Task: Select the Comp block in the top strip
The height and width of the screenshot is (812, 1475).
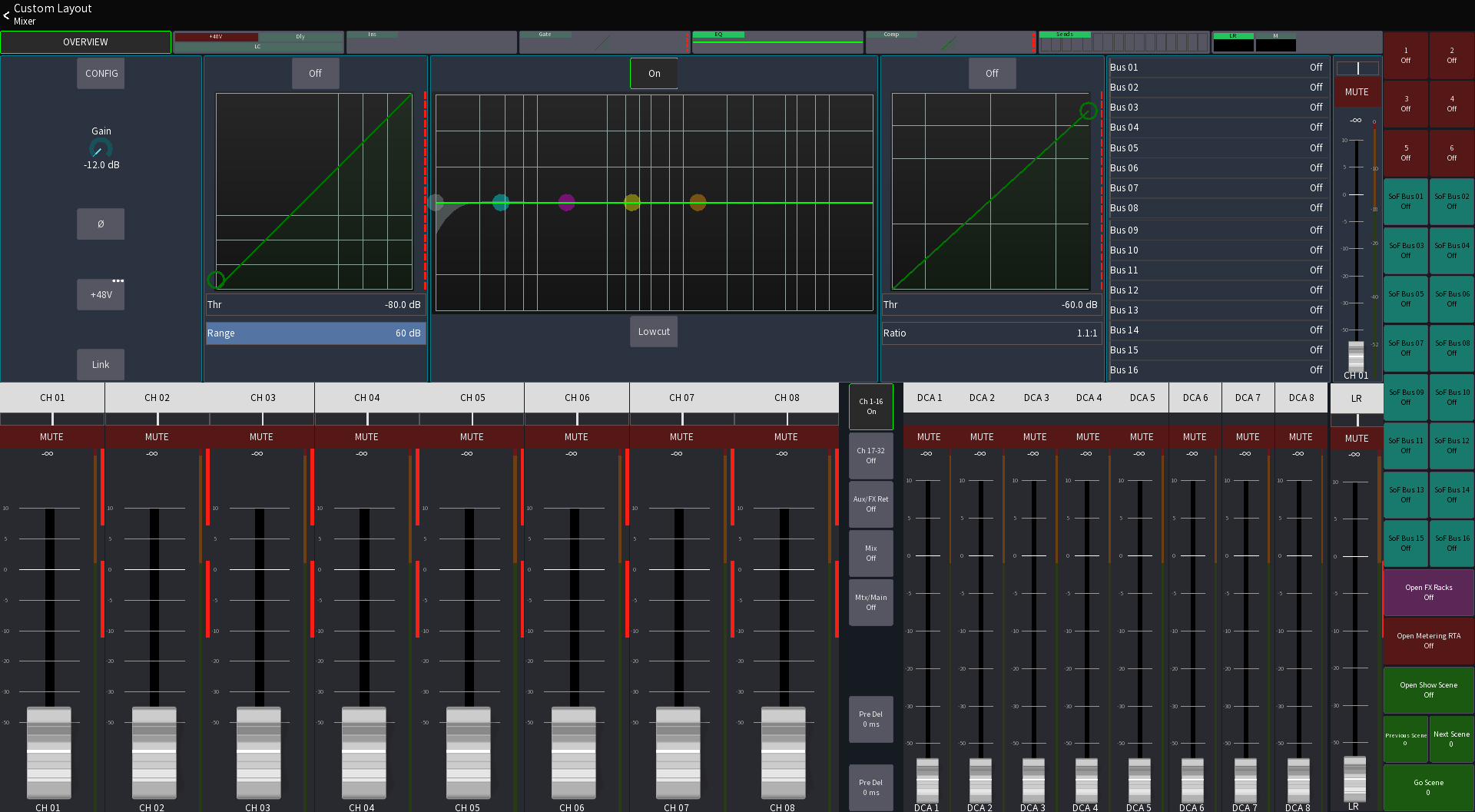Action: [950, 42]
